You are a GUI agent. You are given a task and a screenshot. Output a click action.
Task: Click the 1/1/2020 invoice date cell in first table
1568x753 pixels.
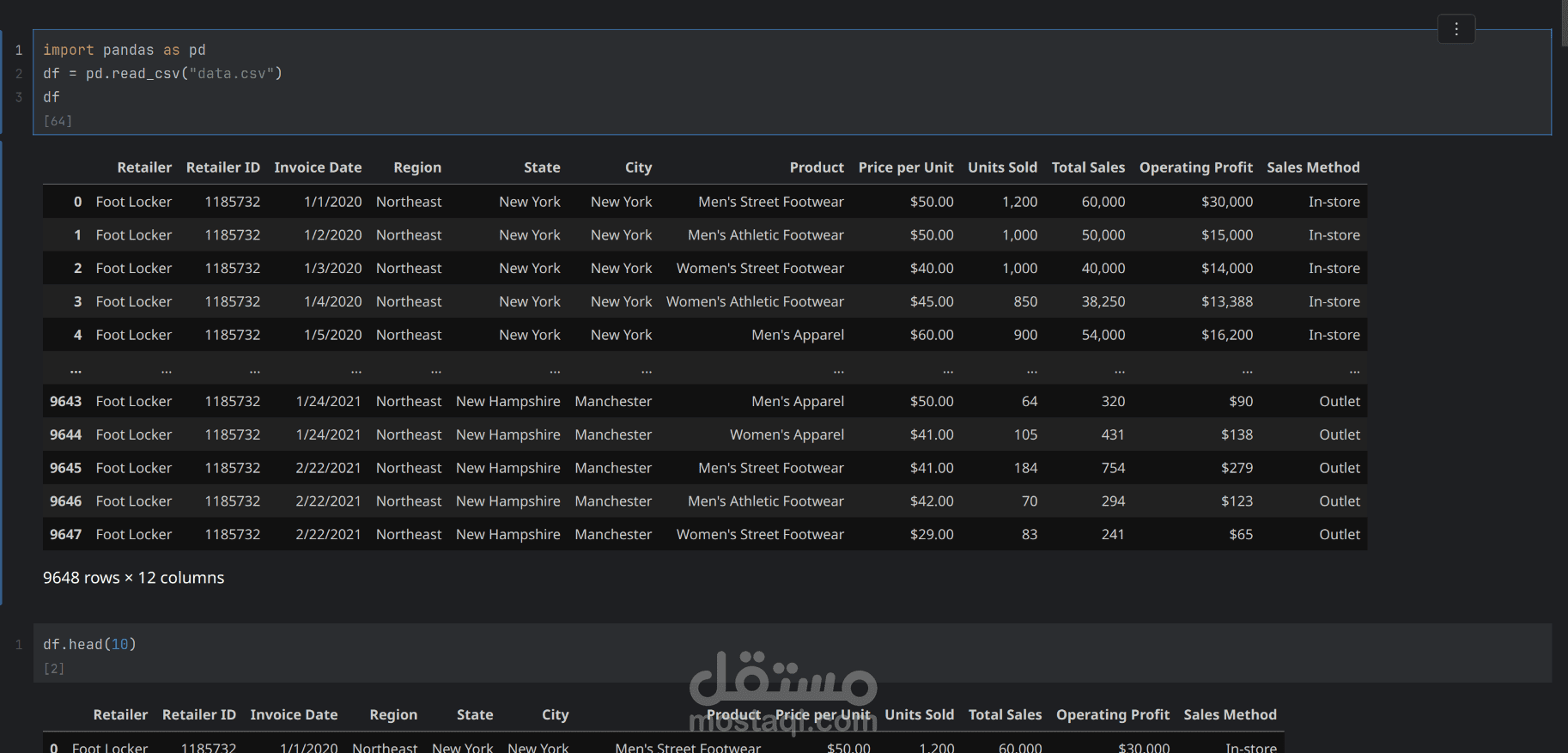pos(332,202)
